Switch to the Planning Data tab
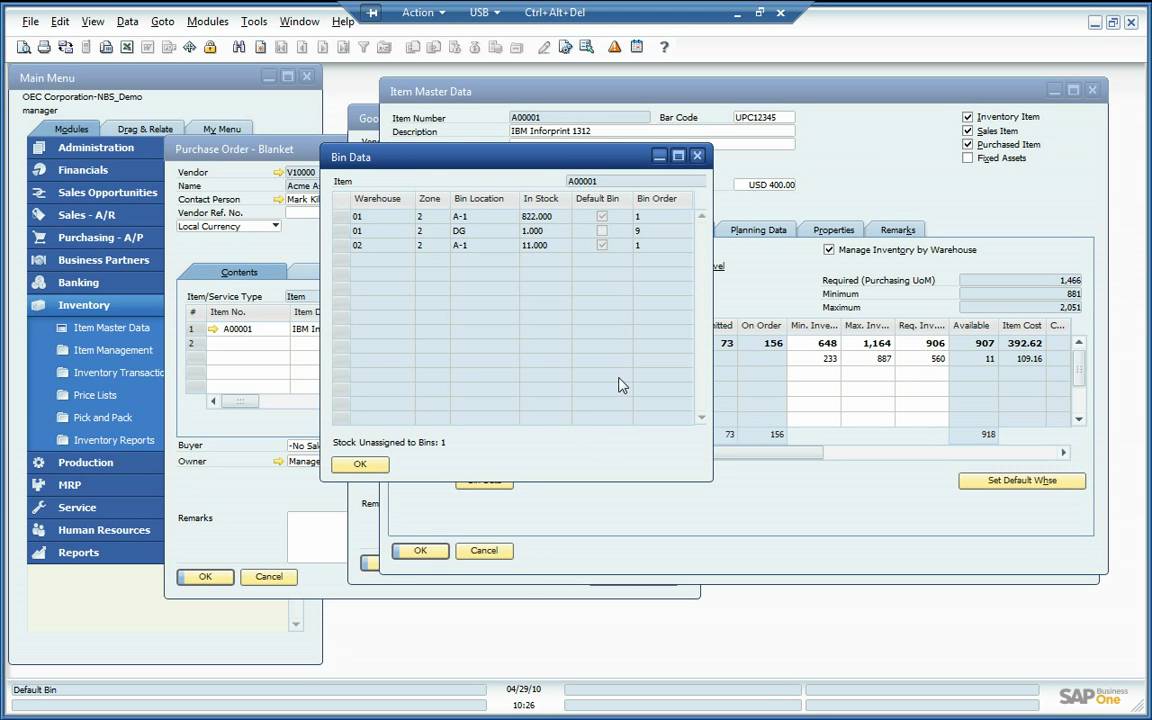The height and width of the screenshot is (720, 1152). coord(758,230)
